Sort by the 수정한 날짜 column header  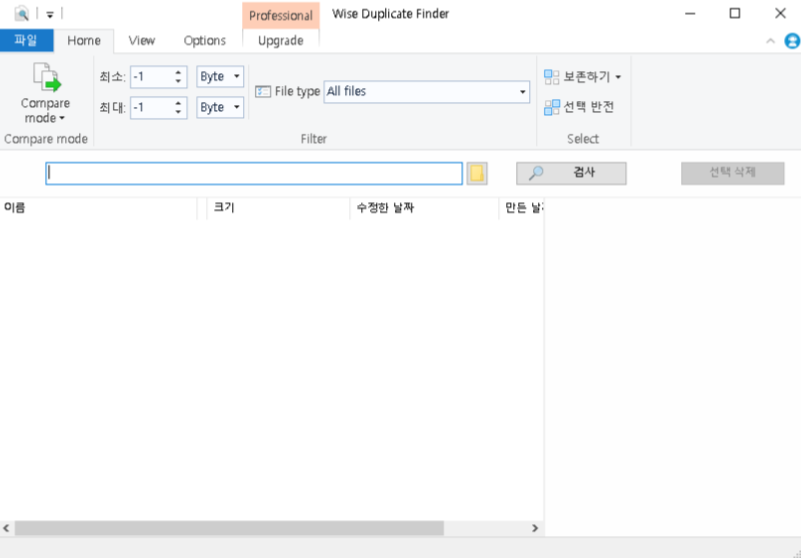(425, 208)
